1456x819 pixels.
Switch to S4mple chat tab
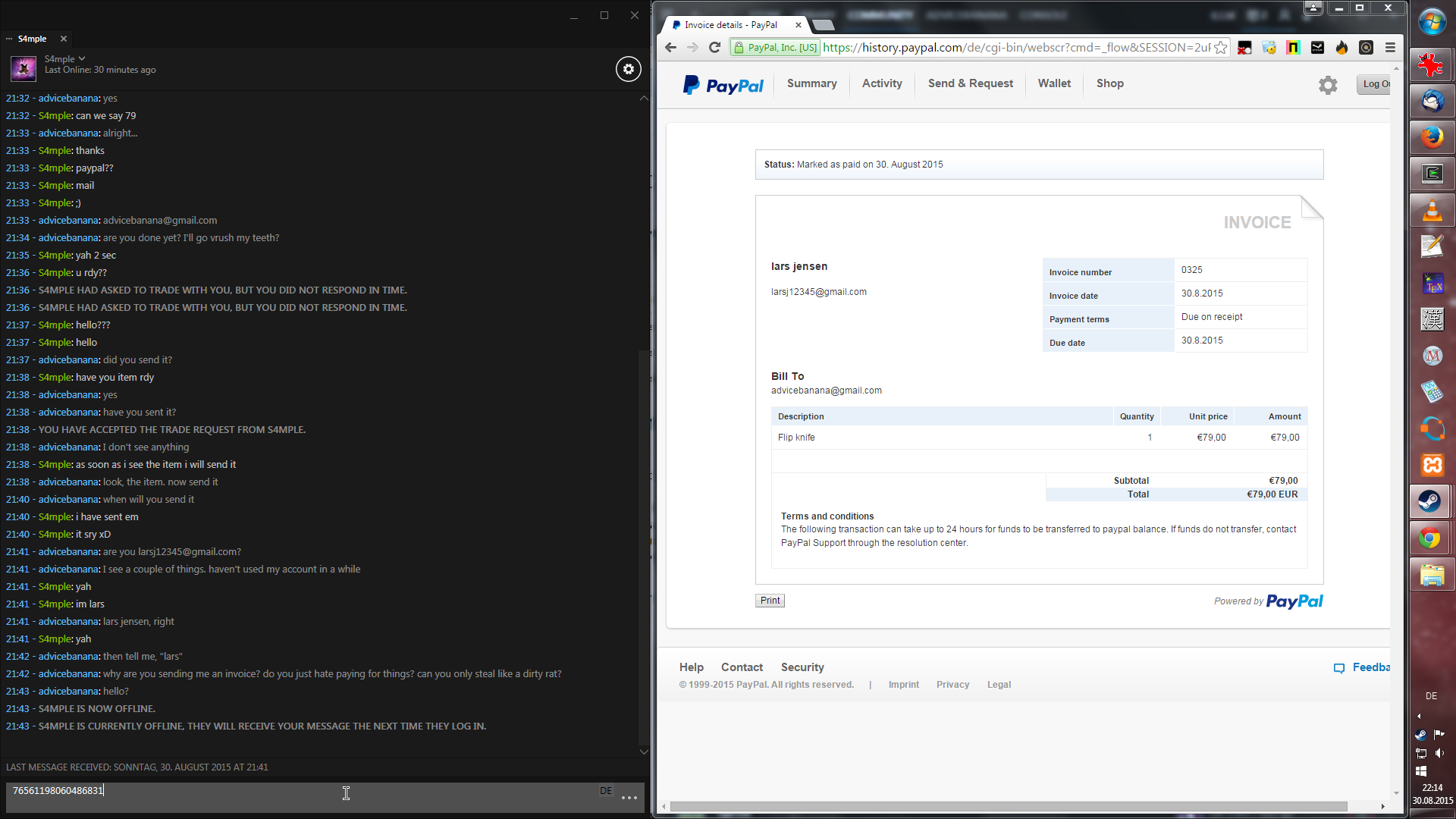(32, 39)
